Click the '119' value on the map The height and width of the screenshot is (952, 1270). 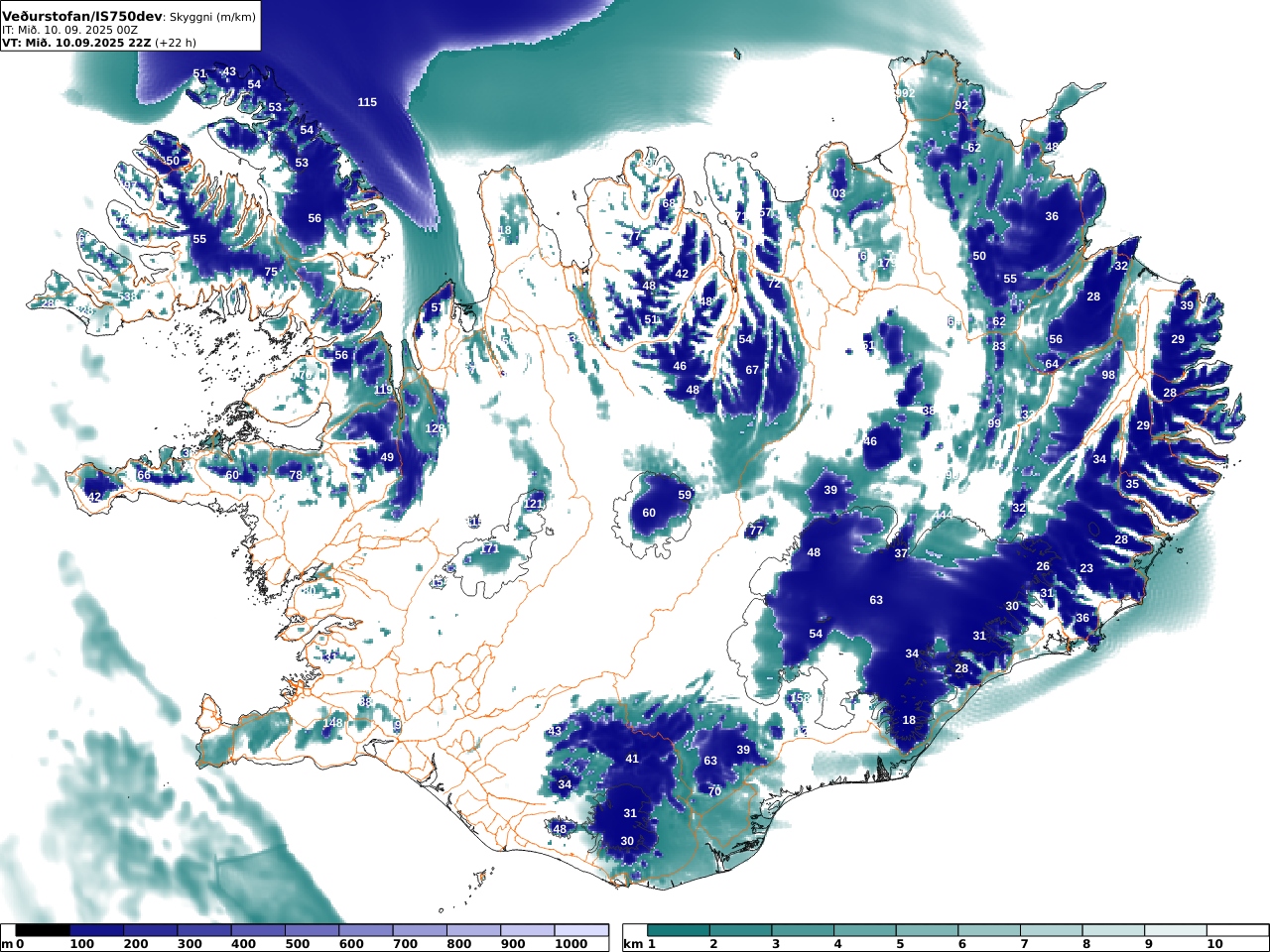(383, 390)
